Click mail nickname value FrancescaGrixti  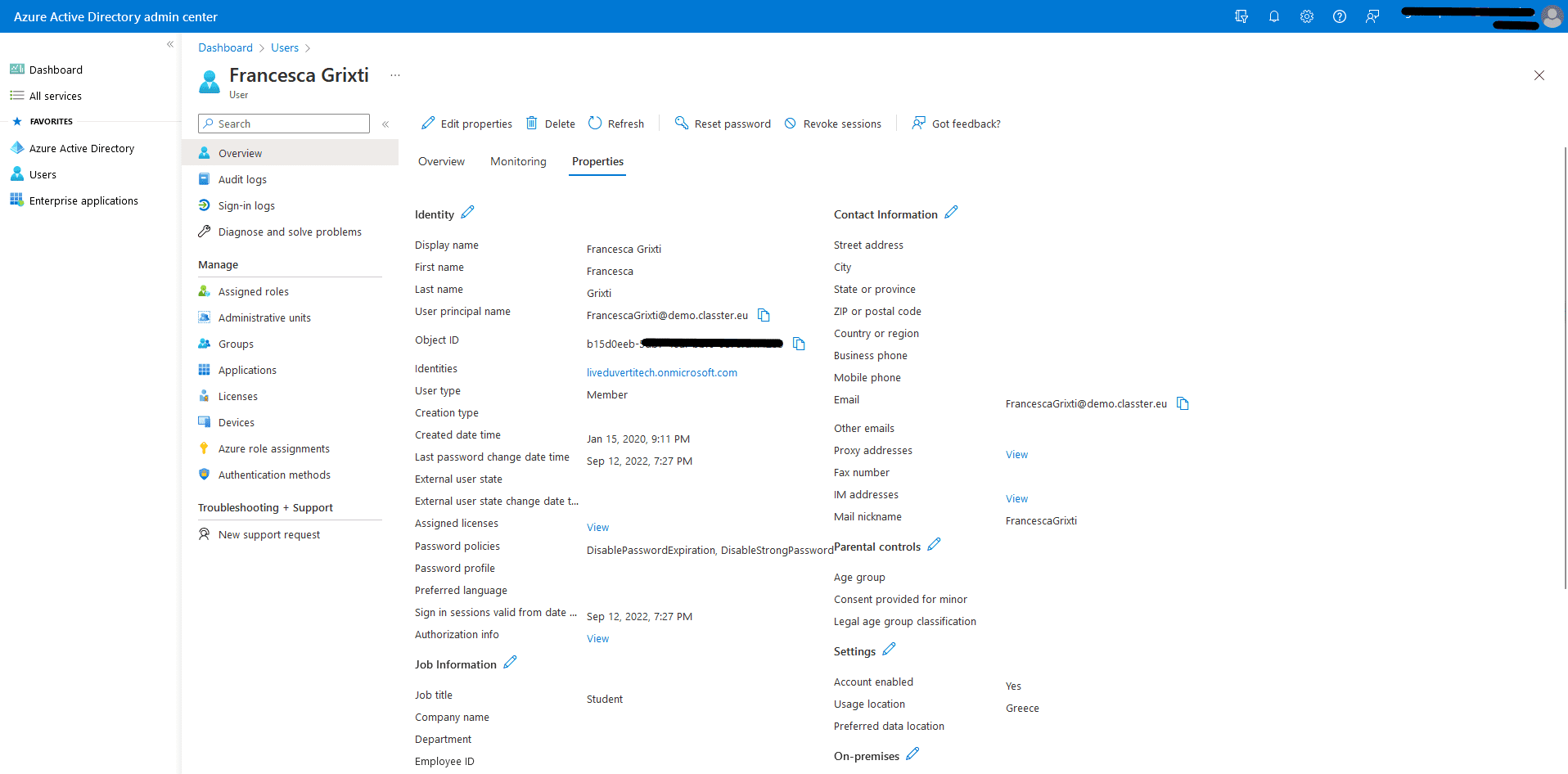tap(1041, 520)
